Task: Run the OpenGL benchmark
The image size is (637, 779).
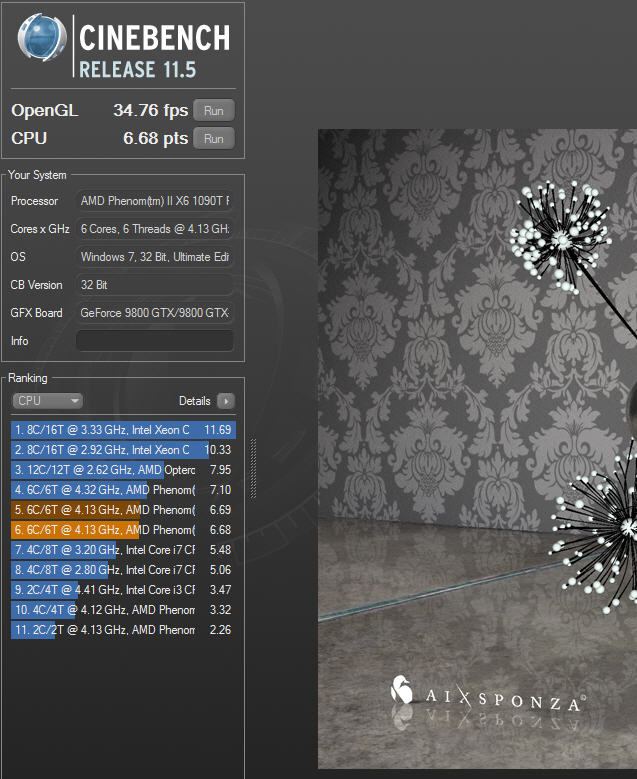Action: coord(213,110)
